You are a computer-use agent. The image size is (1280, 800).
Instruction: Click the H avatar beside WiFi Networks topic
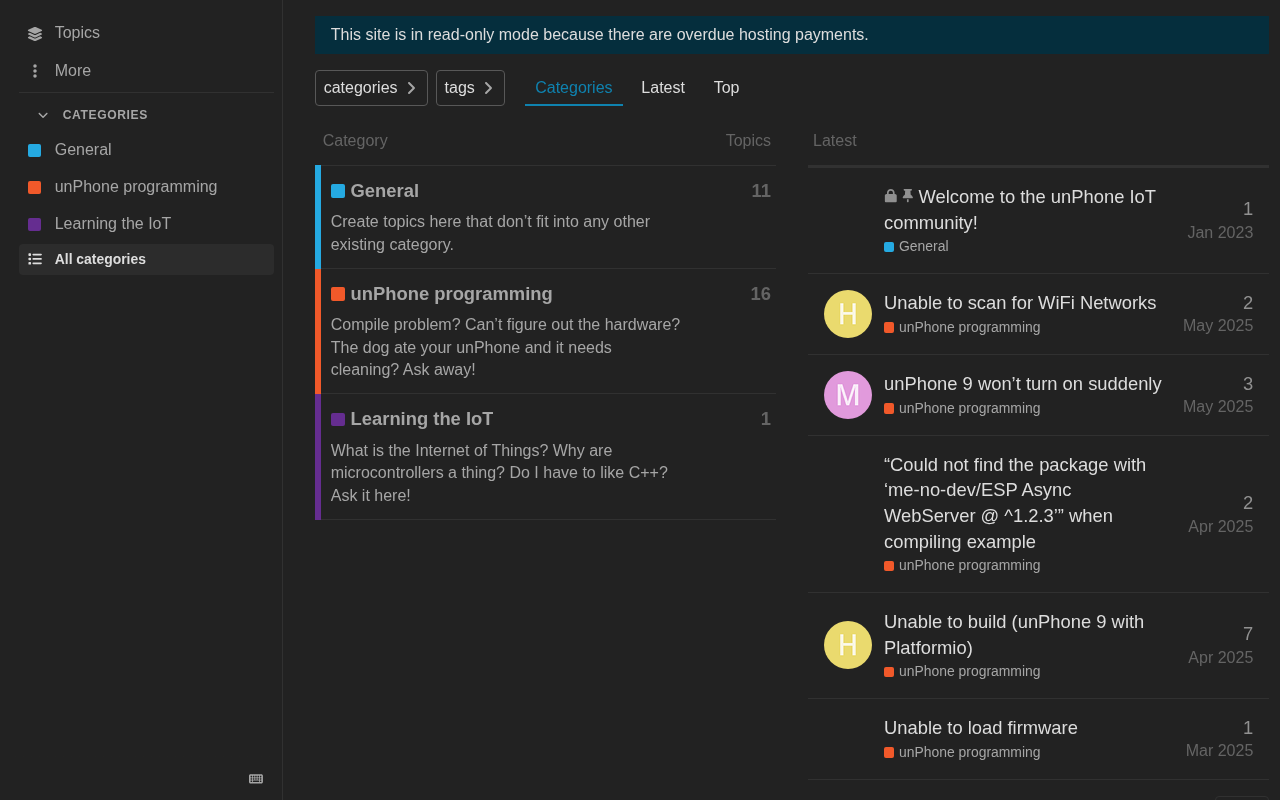pyautogui.click(x=848, y=314)
